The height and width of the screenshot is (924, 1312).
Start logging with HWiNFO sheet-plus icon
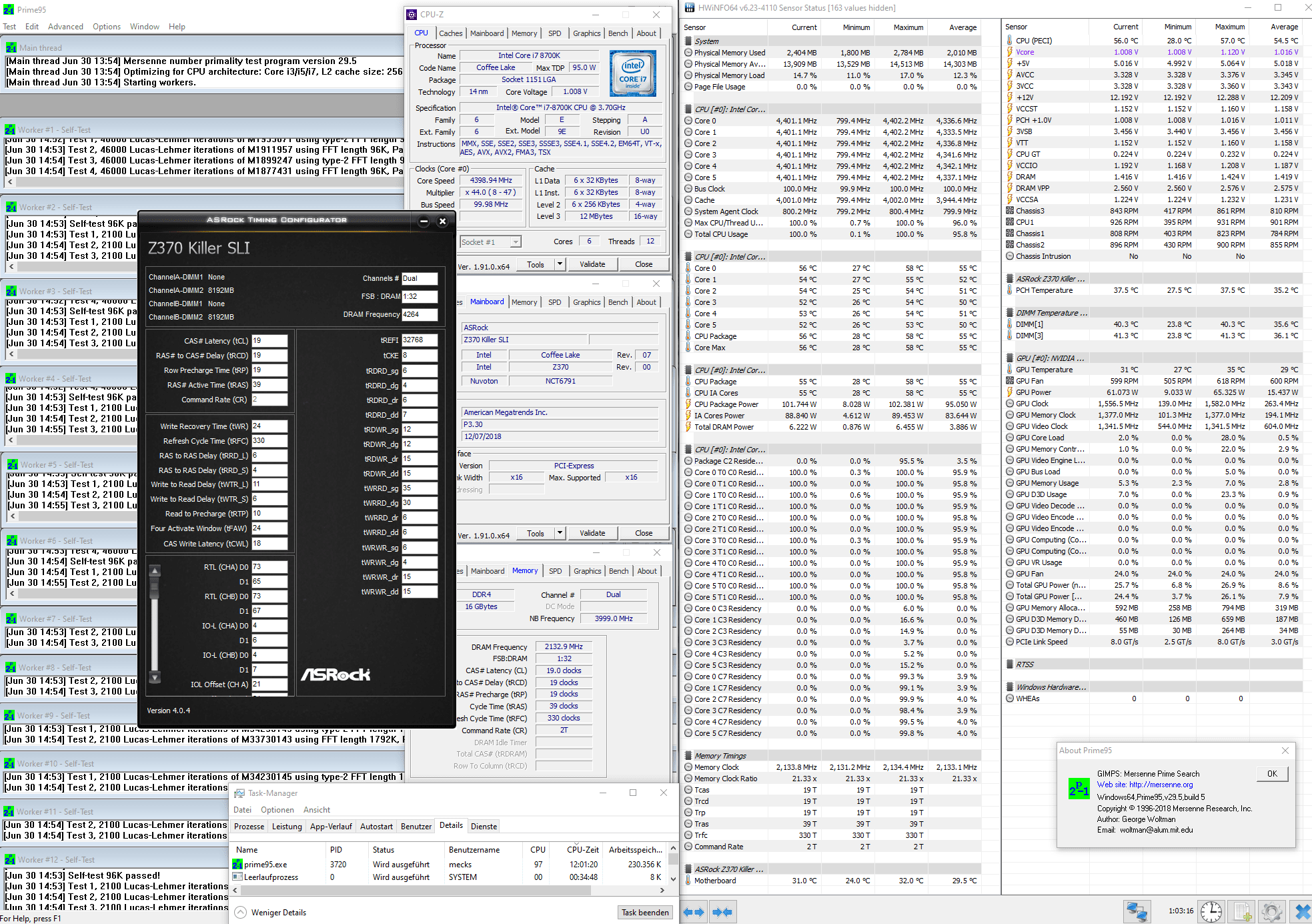coord(1242,911)
